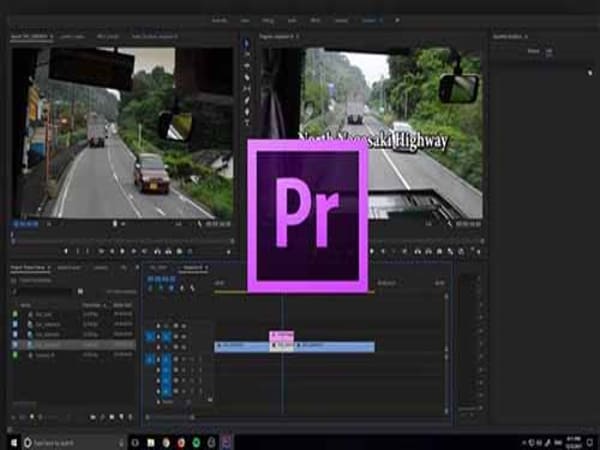Open the Windows Start menu
Image resolution: width=600 pixels, height=450 pixels.
[14, 443]
